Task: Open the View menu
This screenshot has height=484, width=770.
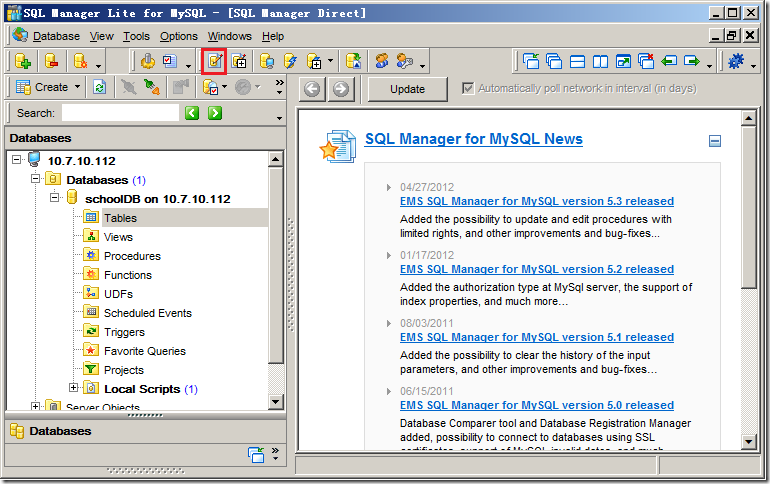Action: click(x=102, y=36)
